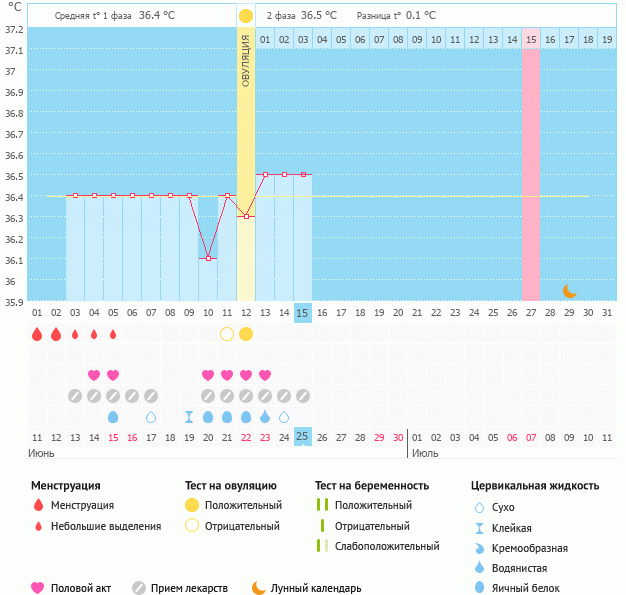Select the dry cervical fluid drop on day 07

point(151,417)
